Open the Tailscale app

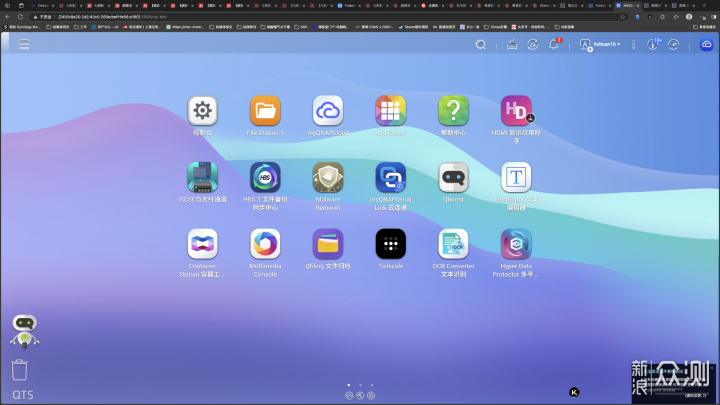pyautogui.click(x=390, y=243)
